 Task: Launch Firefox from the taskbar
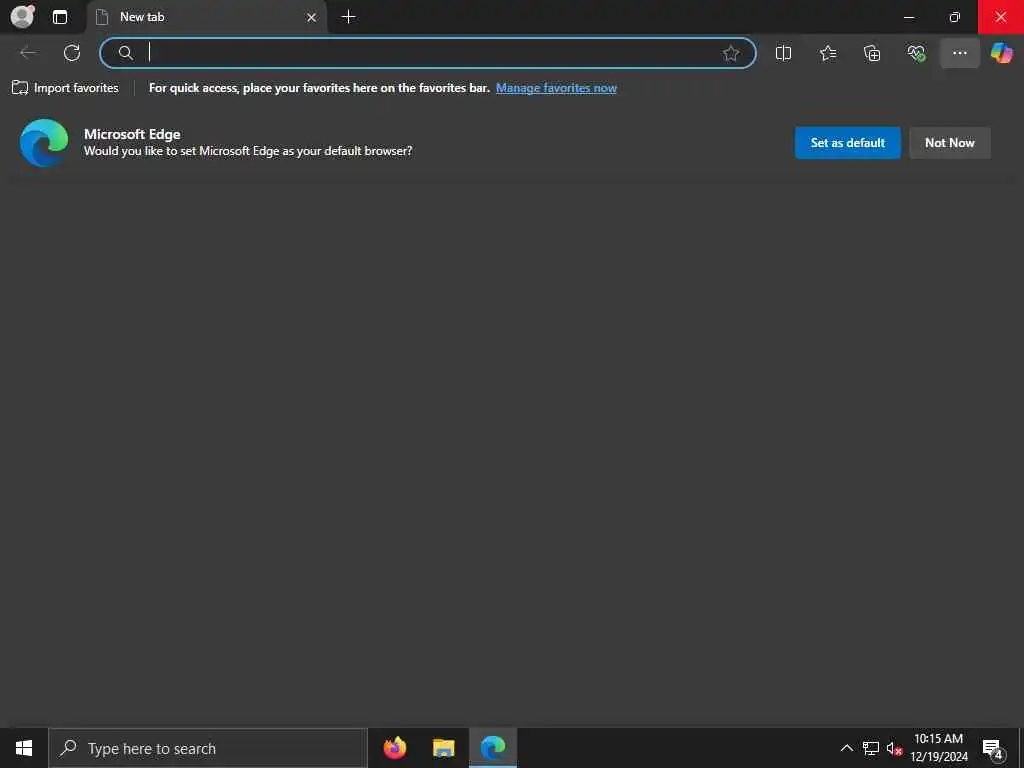(x=394, y=748)
